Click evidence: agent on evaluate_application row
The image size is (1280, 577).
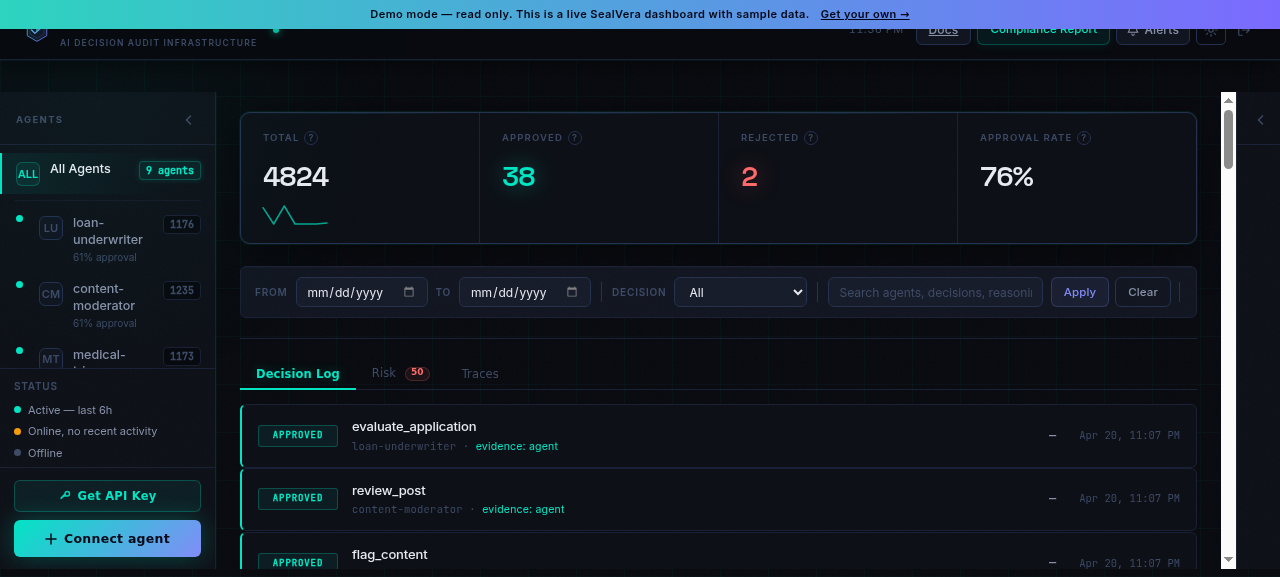click(x=517, y=446)
